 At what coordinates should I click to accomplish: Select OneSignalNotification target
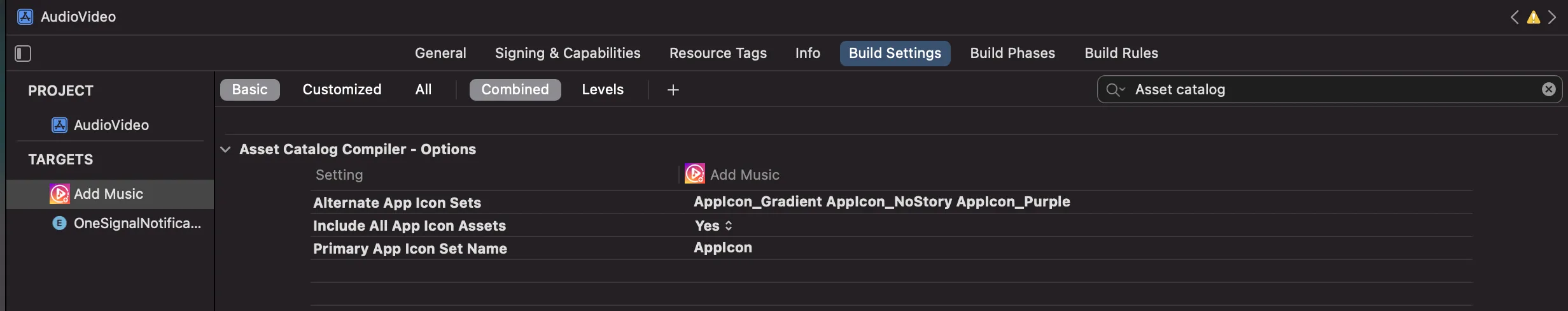coord(137,224)
